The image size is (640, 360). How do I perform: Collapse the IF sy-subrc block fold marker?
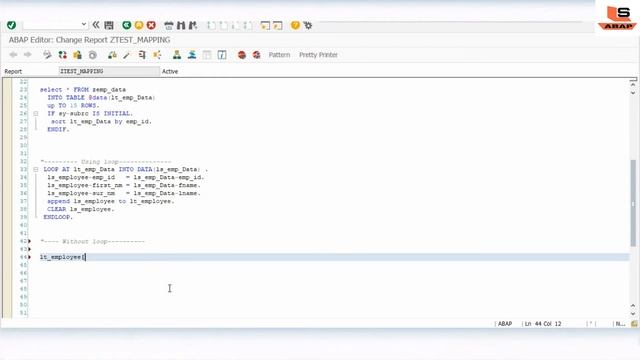pos(36,113)
